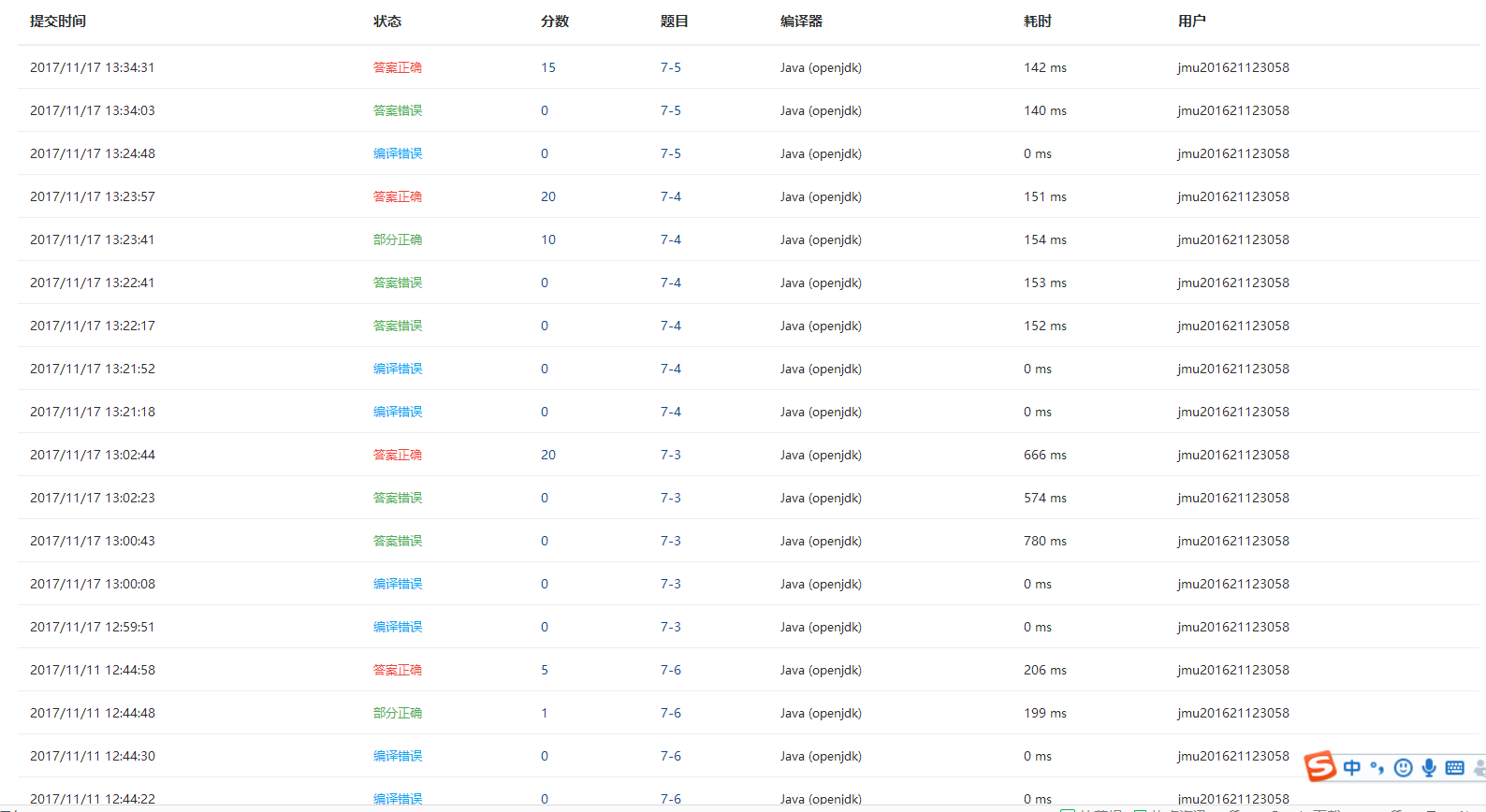Viewport: 1486px width, 812px height.
Task: Open 答案错误 status of 13:22:17 submission
Action: pos(398,326)
